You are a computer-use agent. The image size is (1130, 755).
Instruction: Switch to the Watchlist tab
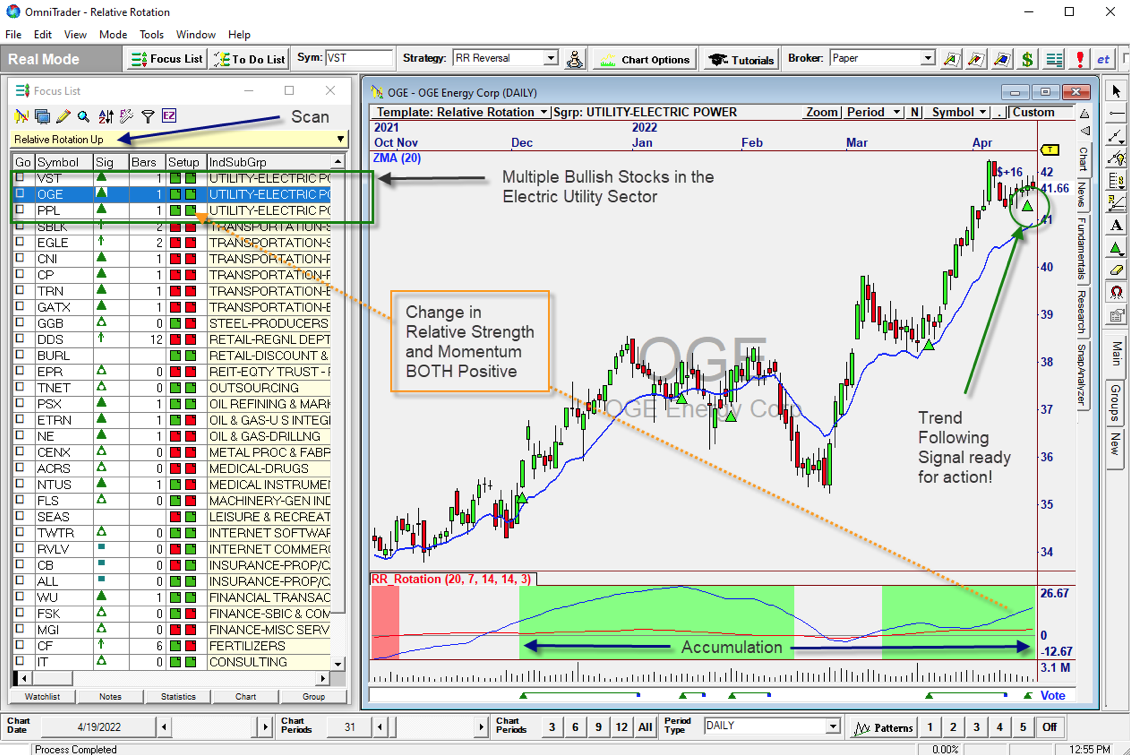click(x=43, y=697)
